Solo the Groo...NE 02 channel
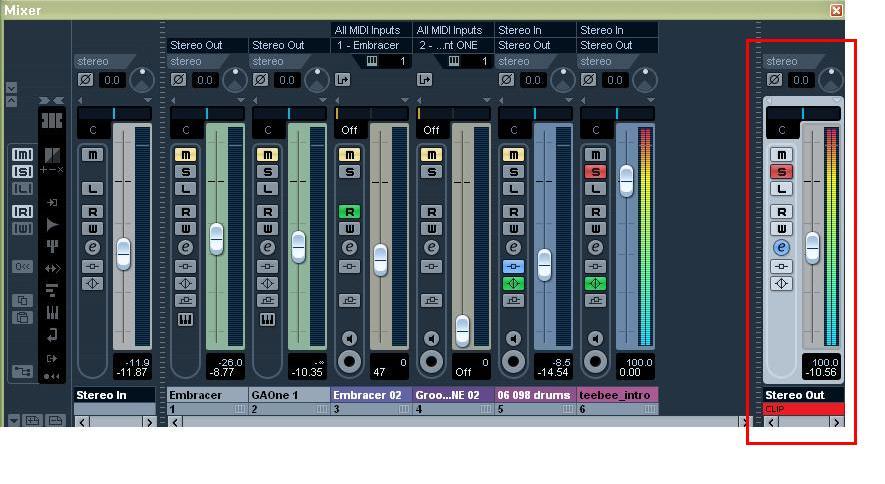885x484 pixels. 431,171
